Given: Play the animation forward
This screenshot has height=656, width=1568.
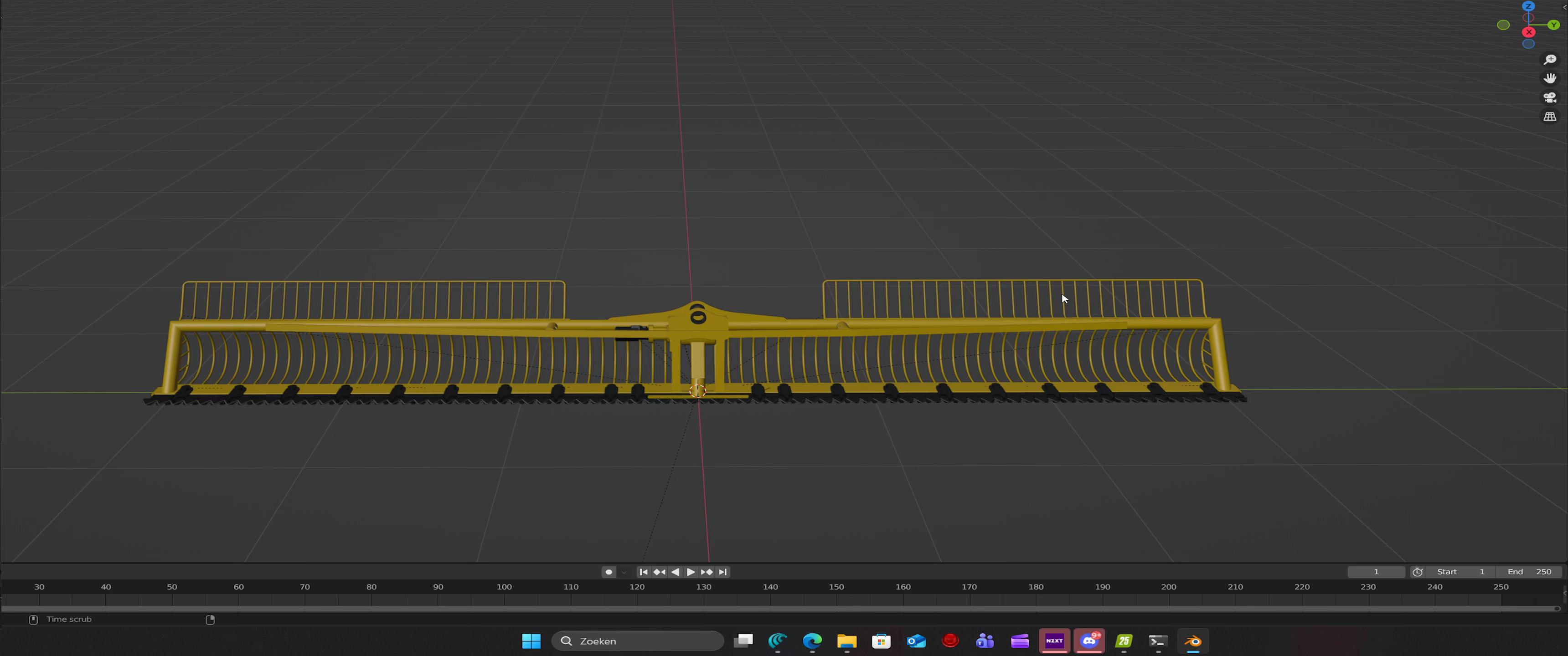Looking at the screenshot, I should point(691,572).
